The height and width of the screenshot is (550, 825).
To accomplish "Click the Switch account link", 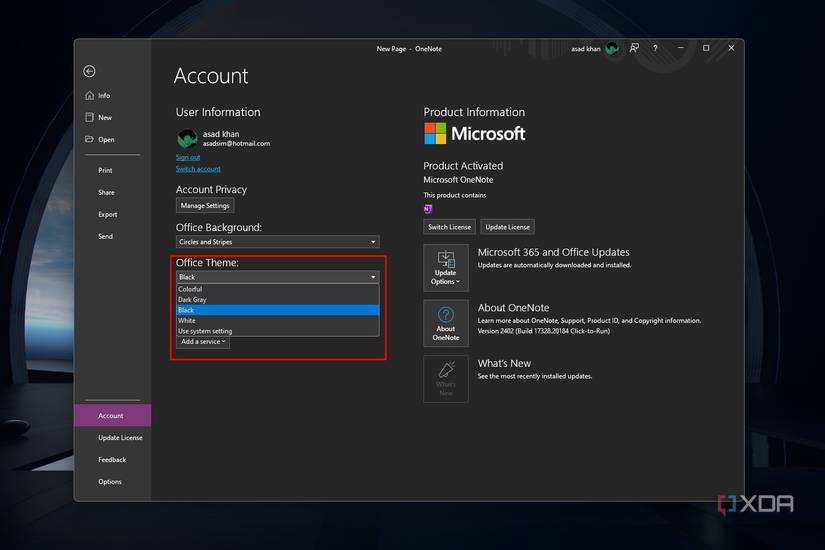I will 198,169.
